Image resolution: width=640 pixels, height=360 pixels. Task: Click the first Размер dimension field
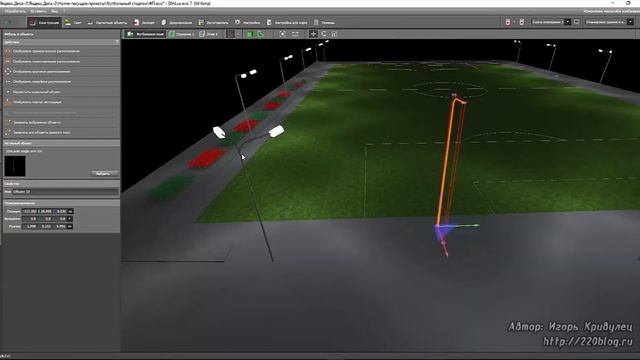coord(30,226)
